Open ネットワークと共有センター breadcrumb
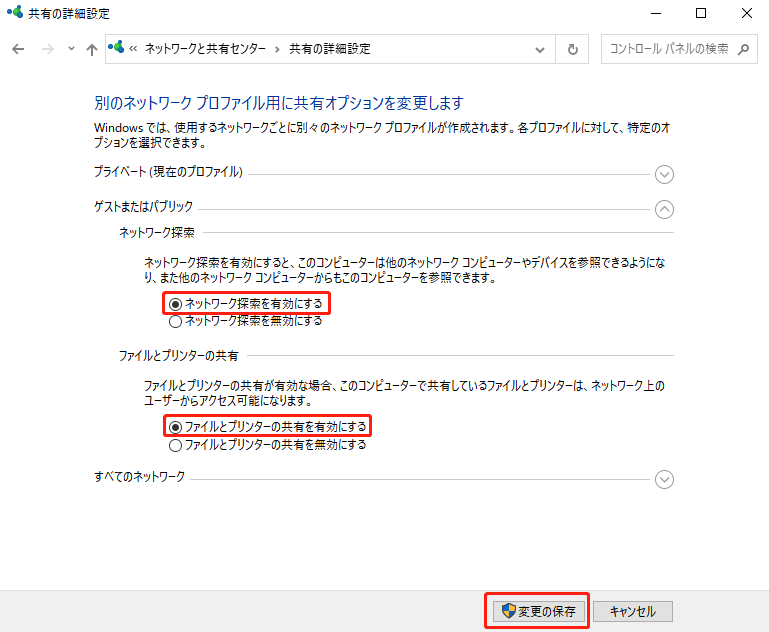 coord(205,49)
